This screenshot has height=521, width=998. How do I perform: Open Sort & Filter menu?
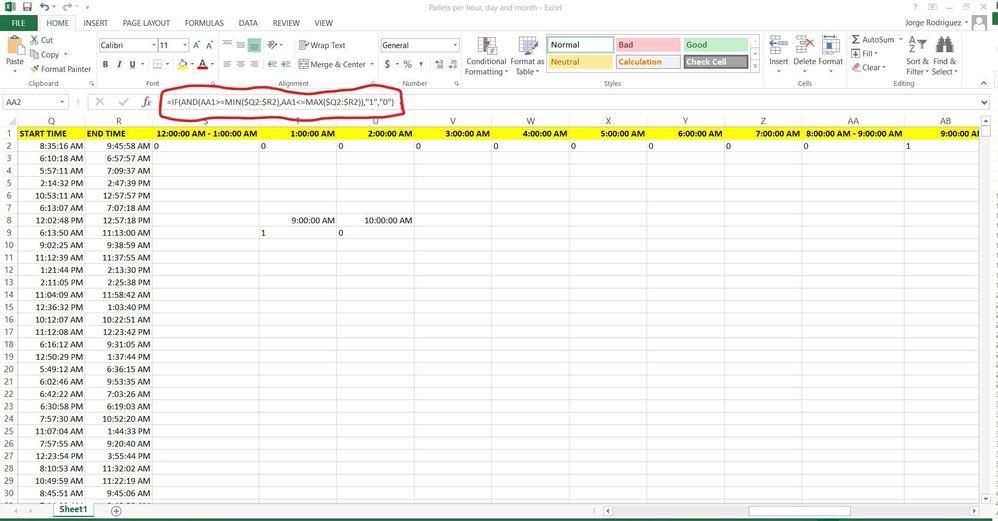tap(917, 56)
